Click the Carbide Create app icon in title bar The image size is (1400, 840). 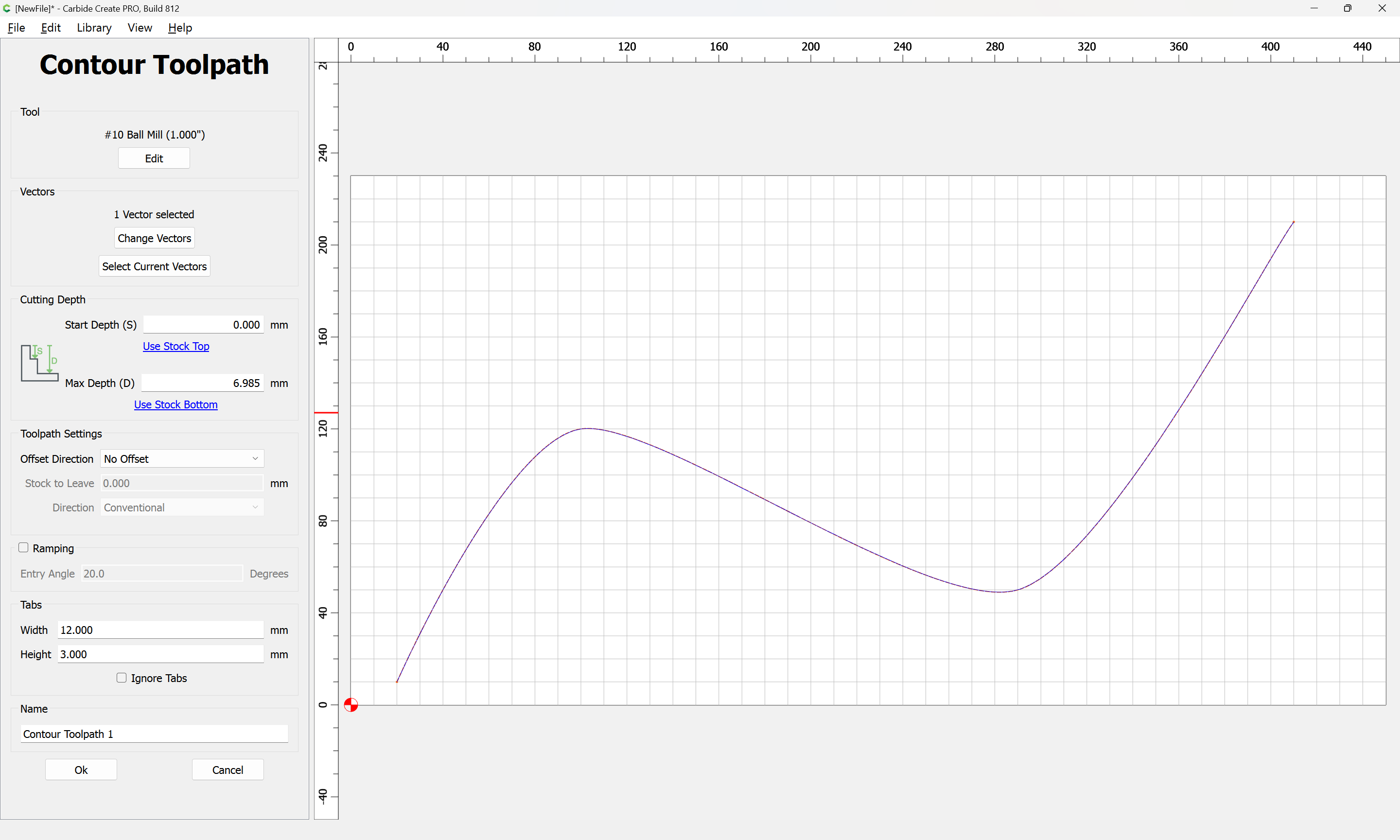click(x=7, y=8)
